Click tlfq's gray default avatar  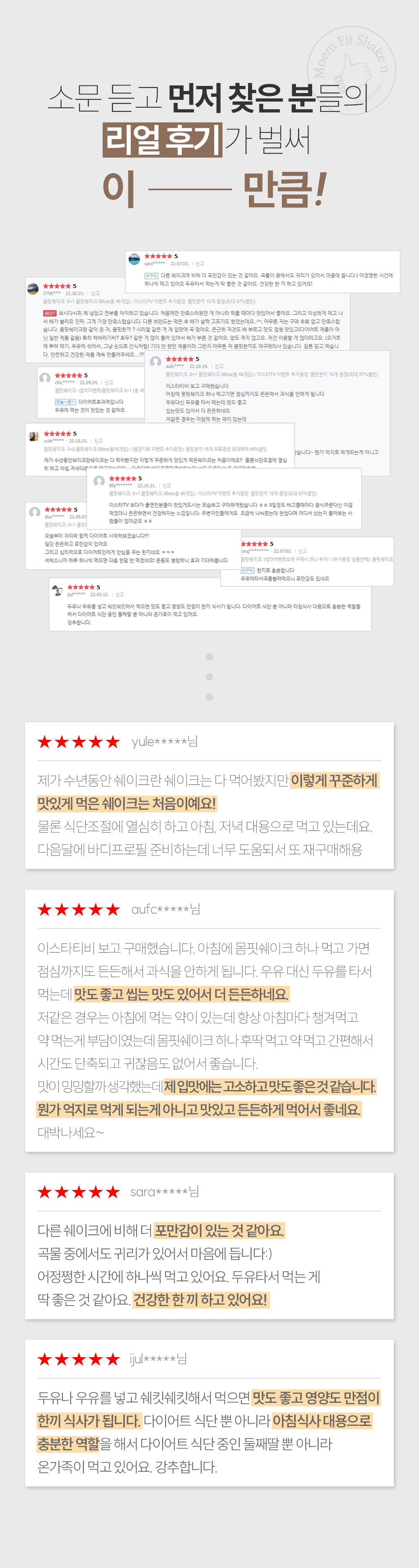[x=99, y=482]
